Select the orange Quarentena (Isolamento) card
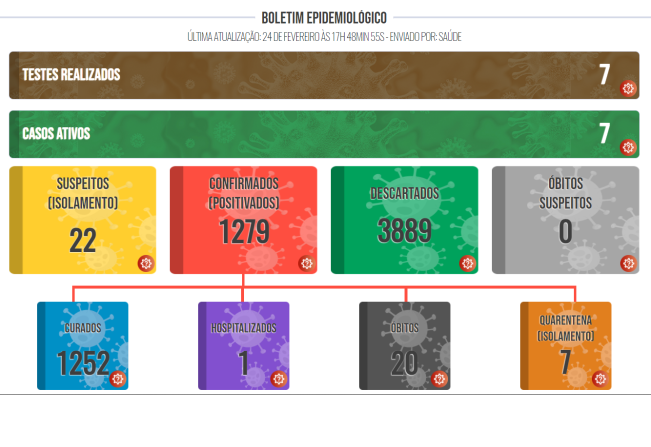The width and height of the screenshot is (651, 447). (x=565, y=346)
